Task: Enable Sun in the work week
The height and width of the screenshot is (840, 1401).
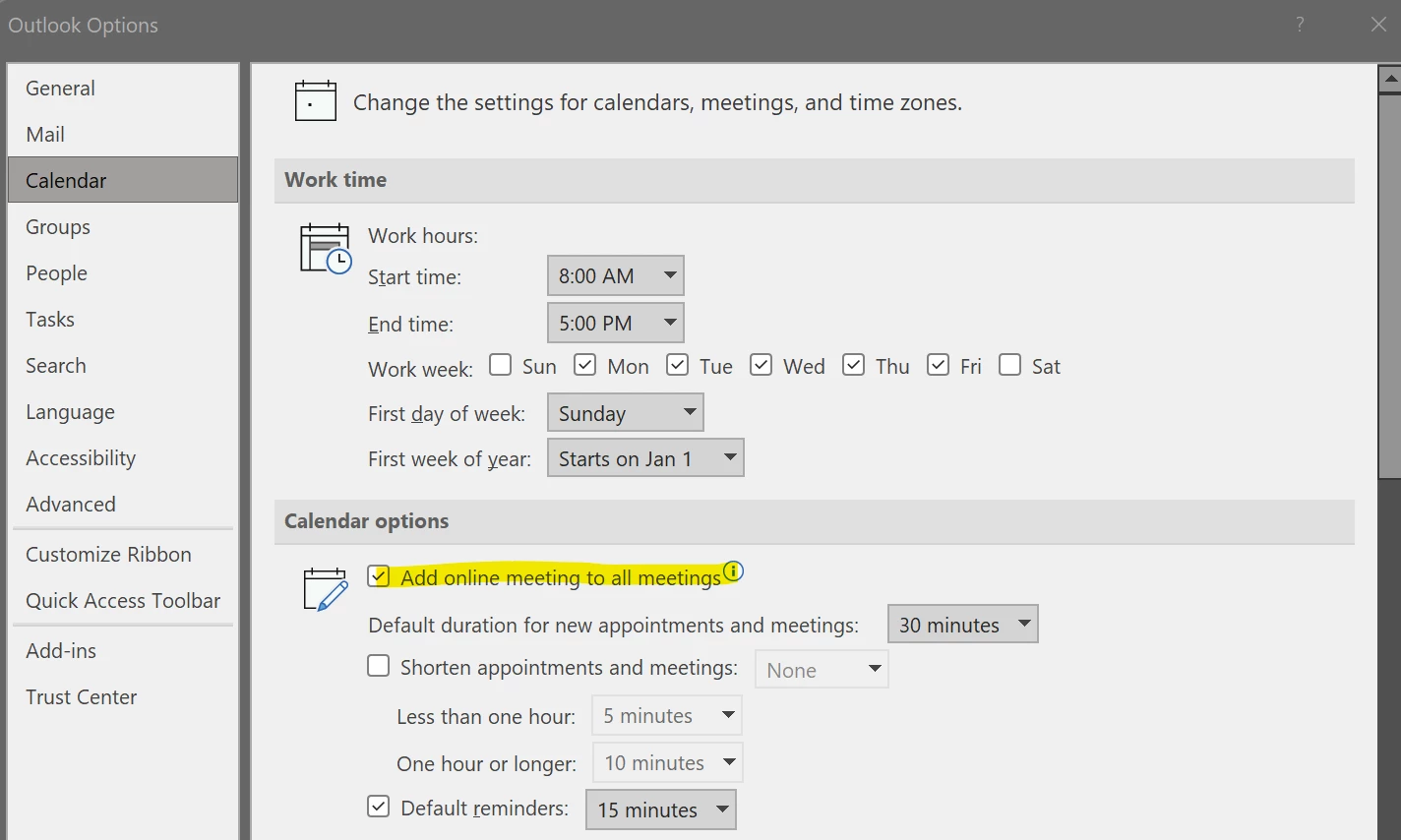Action: pyautogui.click(x=501, y=366)
